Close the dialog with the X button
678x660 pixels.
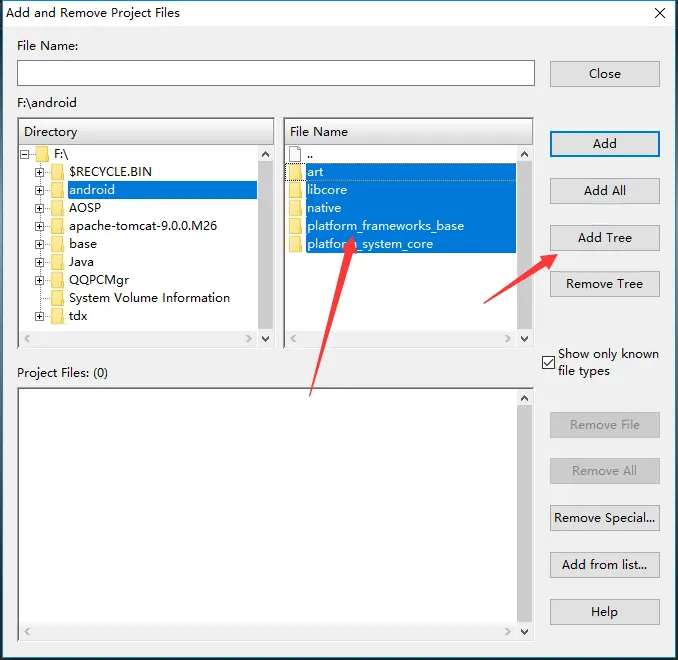click(660, 13)
